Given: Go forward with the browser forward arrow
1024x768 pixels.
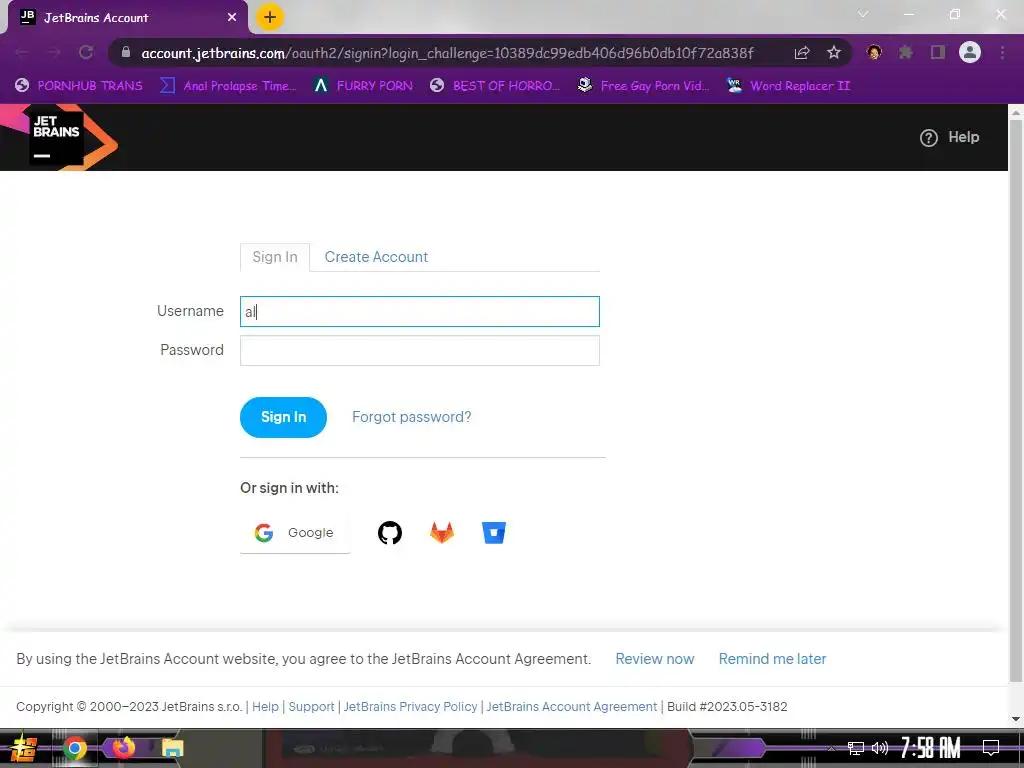Looking at the screenshot, I should click(x=54, y=53).
